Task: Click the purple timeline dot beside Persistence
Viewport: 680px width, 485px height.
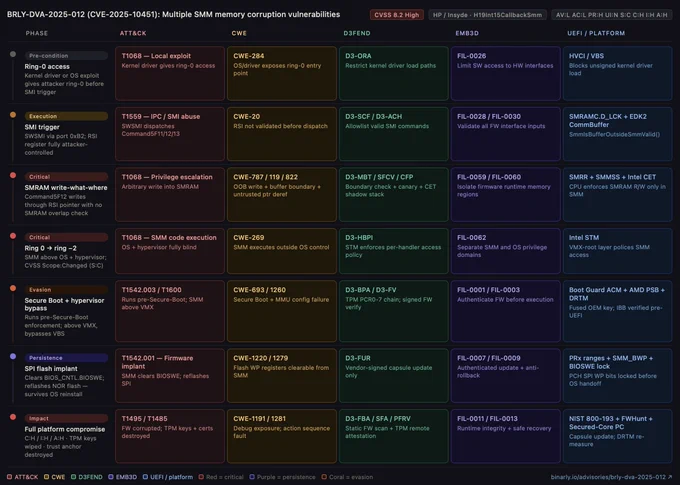Action: [13, 356]
